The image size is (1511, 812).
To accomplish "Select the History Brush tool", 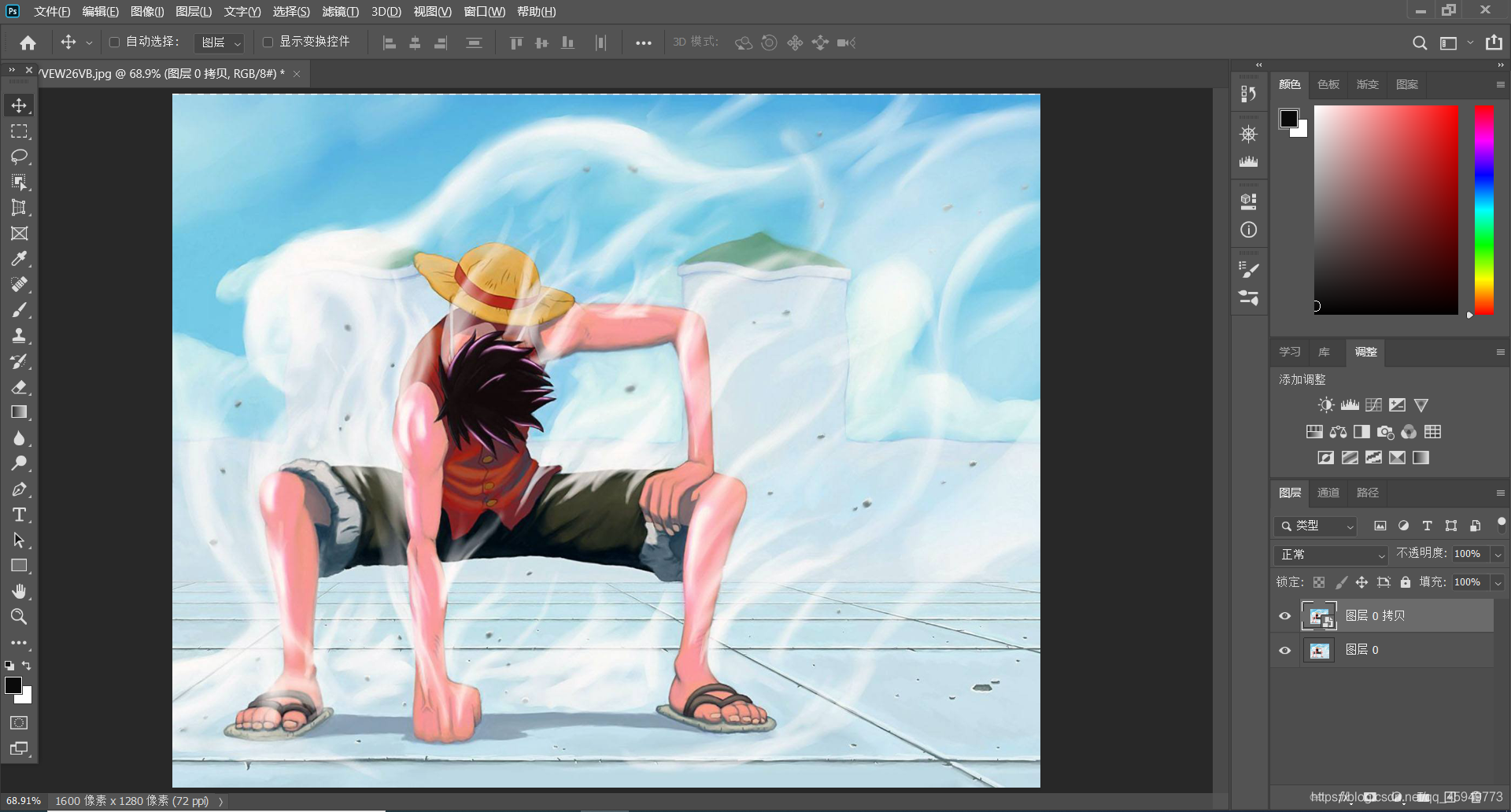I will point(19,361).
